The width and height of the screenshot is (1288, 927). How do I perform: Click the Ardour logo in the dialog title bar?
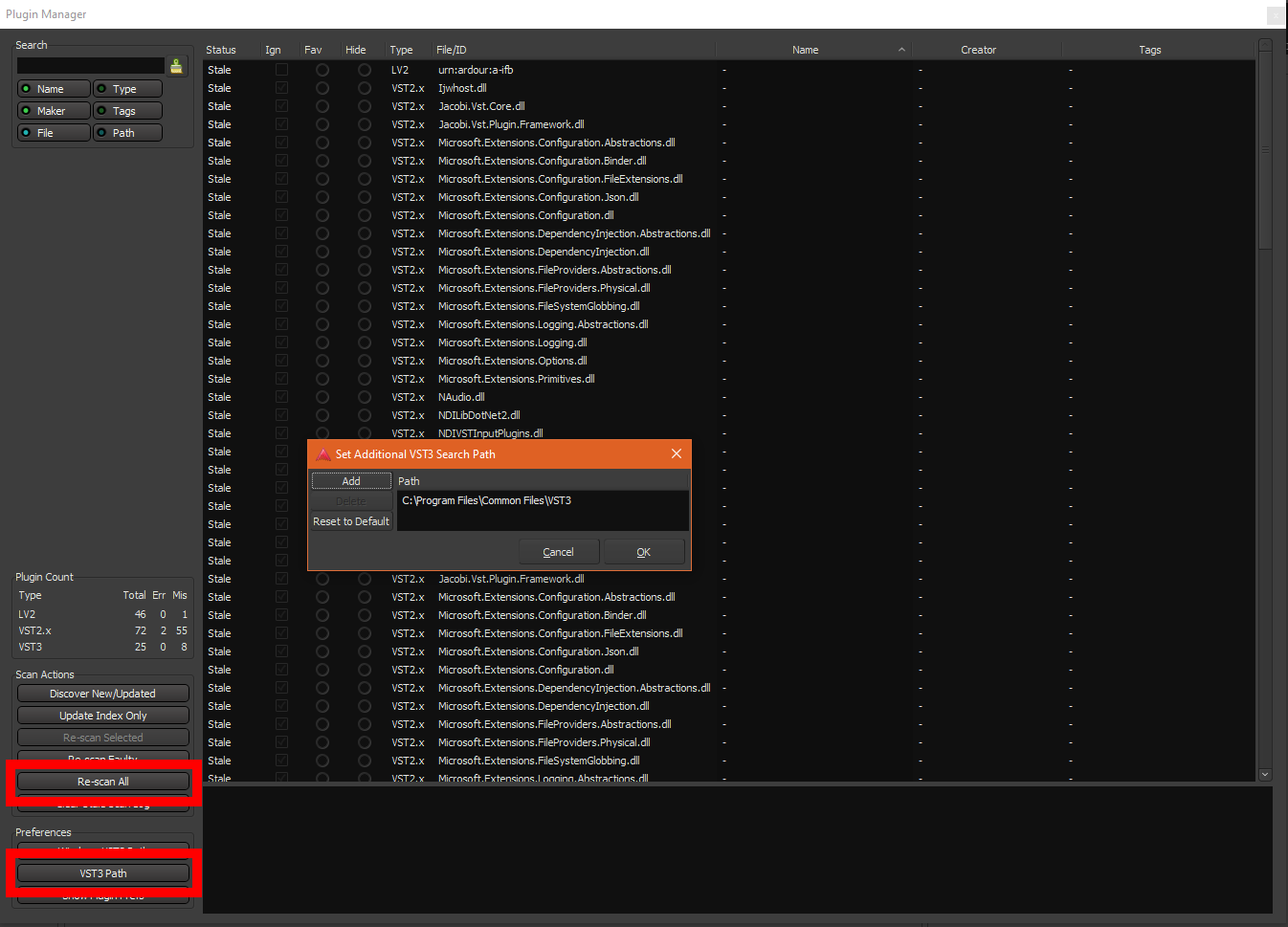pos(323,454)
